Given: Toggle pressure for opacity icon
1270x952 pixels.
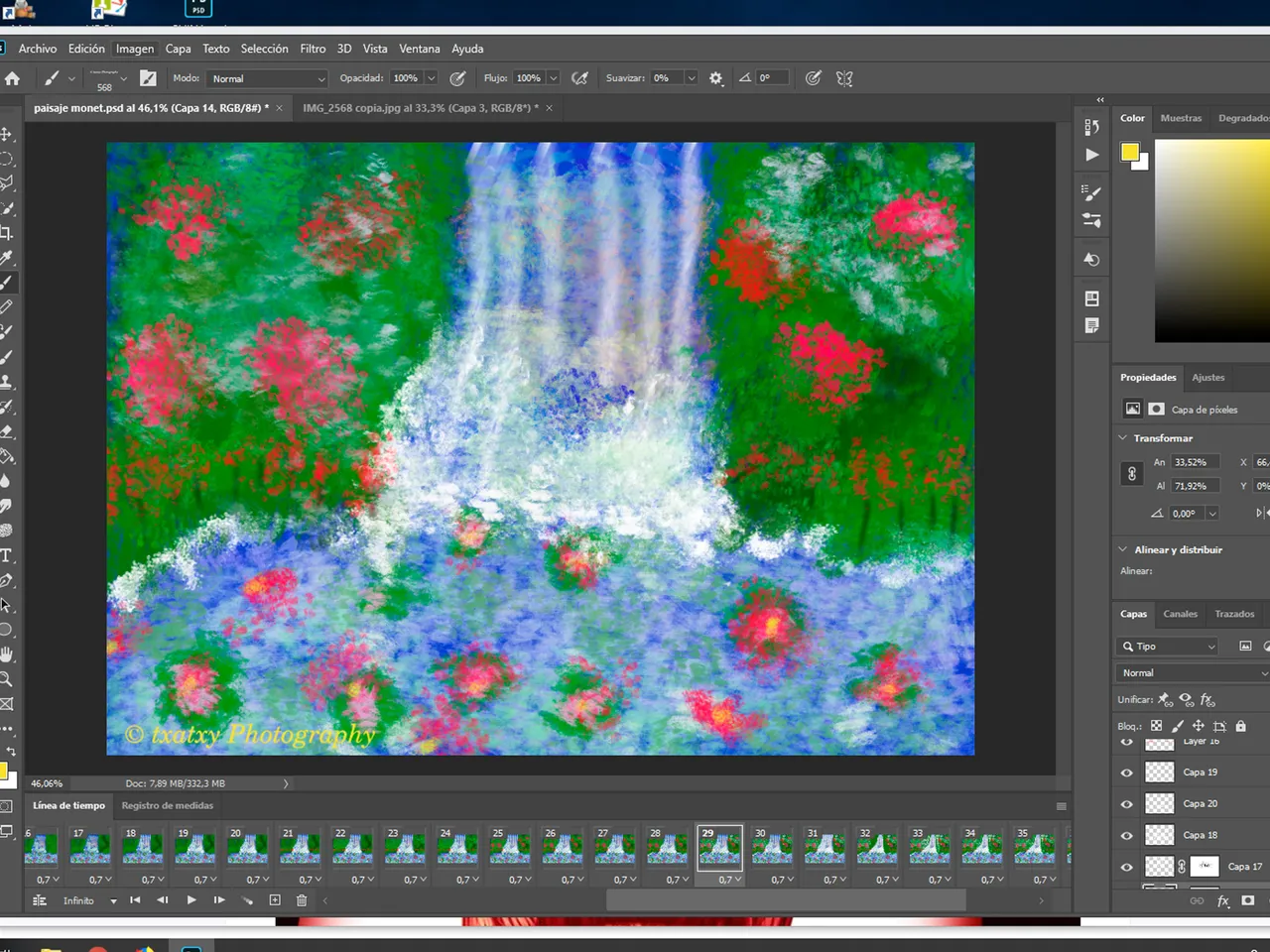Looking at the screenshot, I should tap(457, 78).
